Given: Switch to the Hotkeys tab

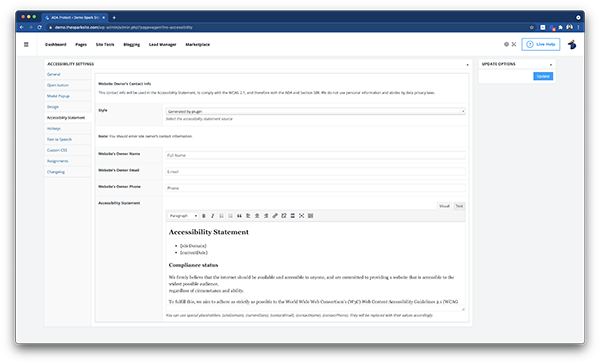Looking at the screenshot, I should [54, 129].
